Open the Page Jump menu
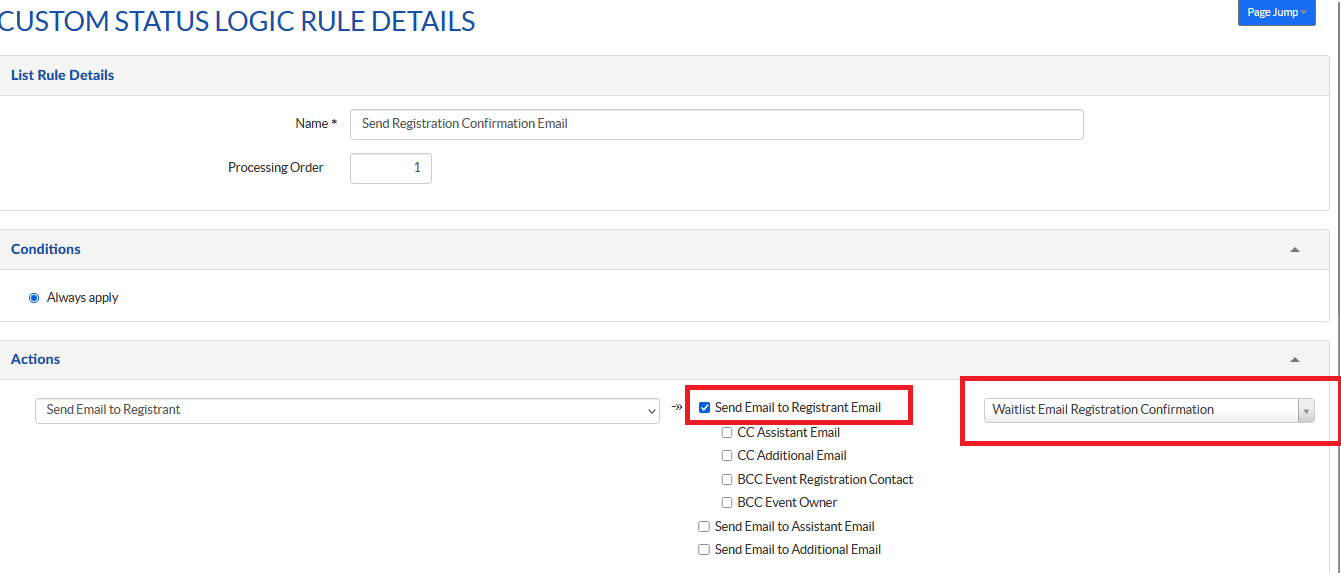 point(1276,12)
